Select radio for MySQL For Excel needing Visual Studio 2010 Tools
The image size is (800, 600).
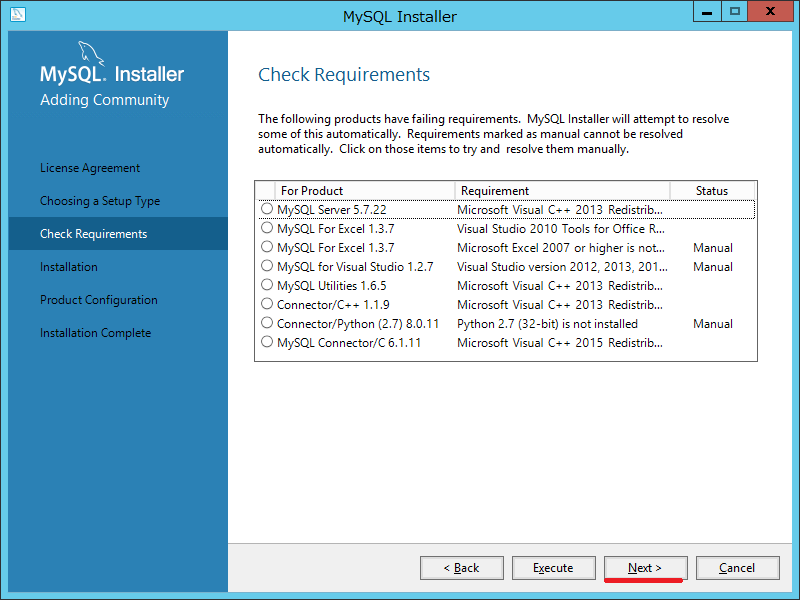267,228
